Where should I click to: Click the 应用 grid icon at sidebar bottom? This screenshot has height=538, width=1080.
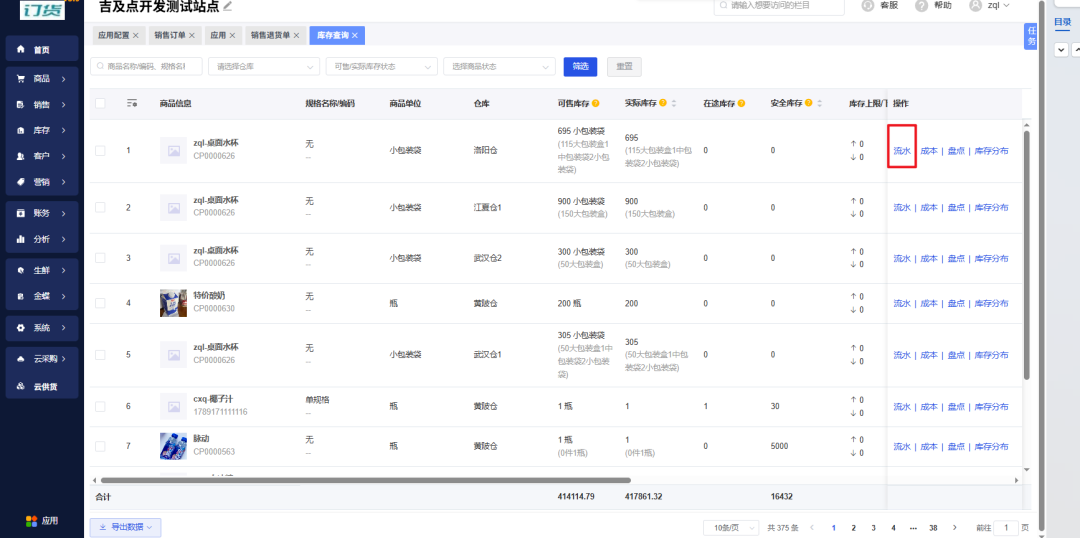tap(31, 520)
